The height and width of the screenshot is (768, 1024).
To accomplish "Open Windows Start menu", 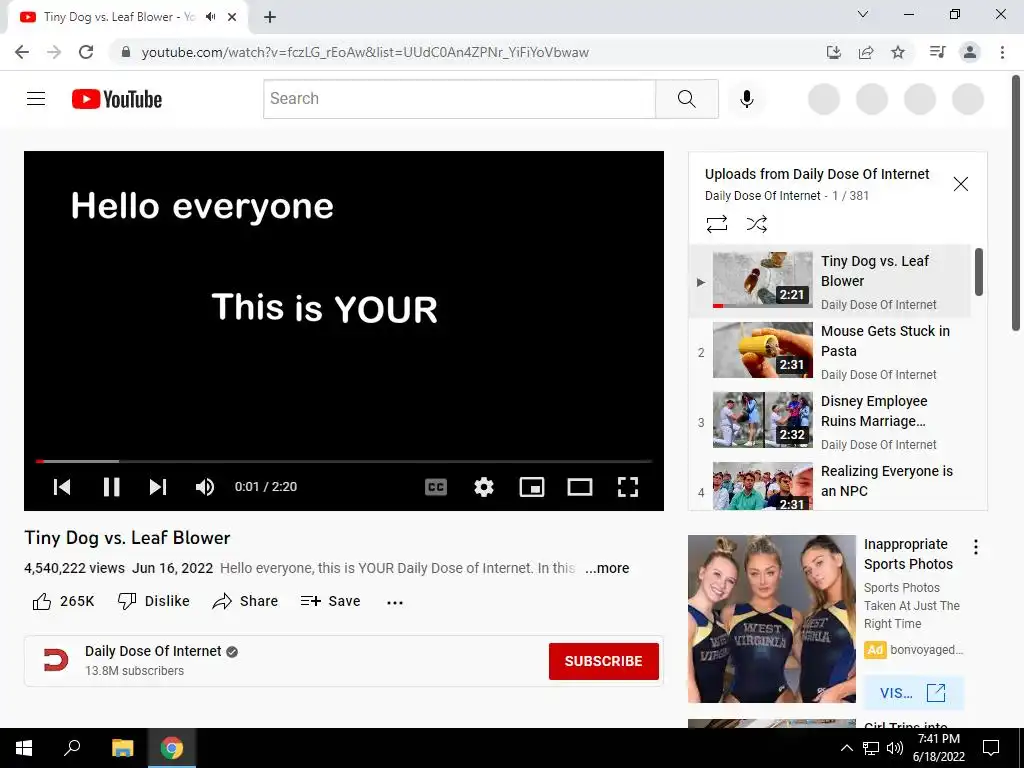I will pos(24,748).
